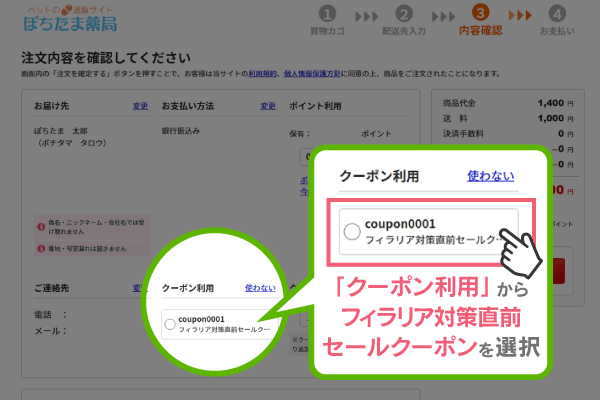This screenshot has height=400, width=600.
Task: Click クーポン利用 header in the circular highlight
Action: [188, 288]
